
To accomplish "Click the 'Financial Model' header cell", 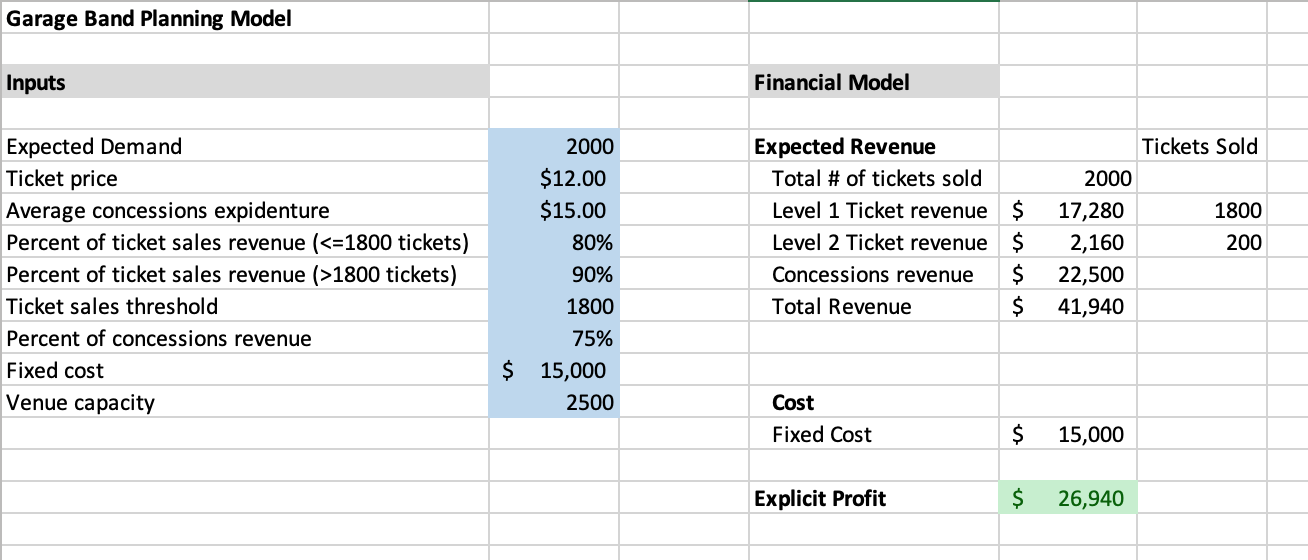I will click(x=873, y=82).
